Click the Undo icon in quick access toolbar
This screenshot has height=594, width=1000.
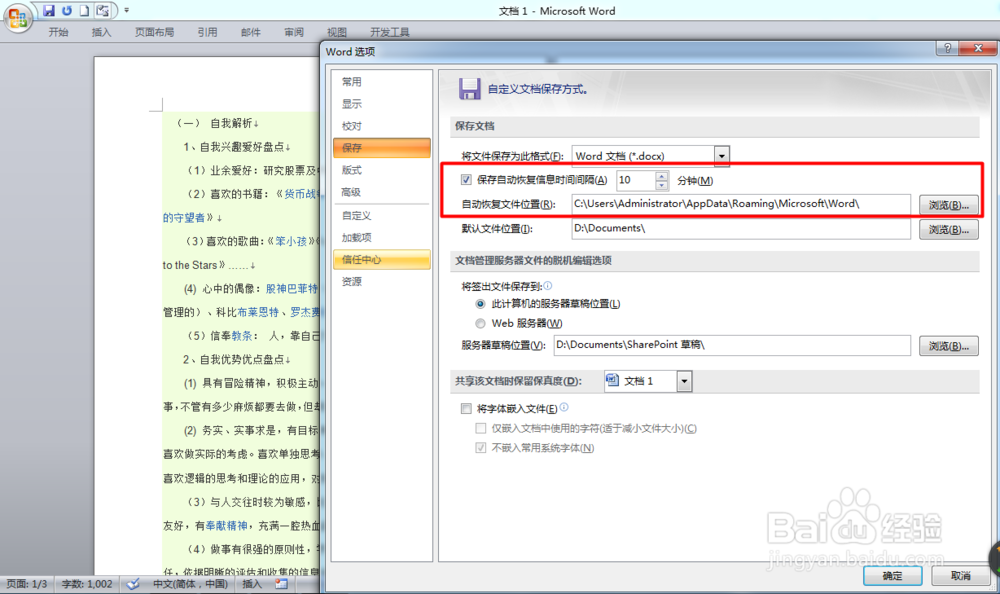tap(66, 10)
